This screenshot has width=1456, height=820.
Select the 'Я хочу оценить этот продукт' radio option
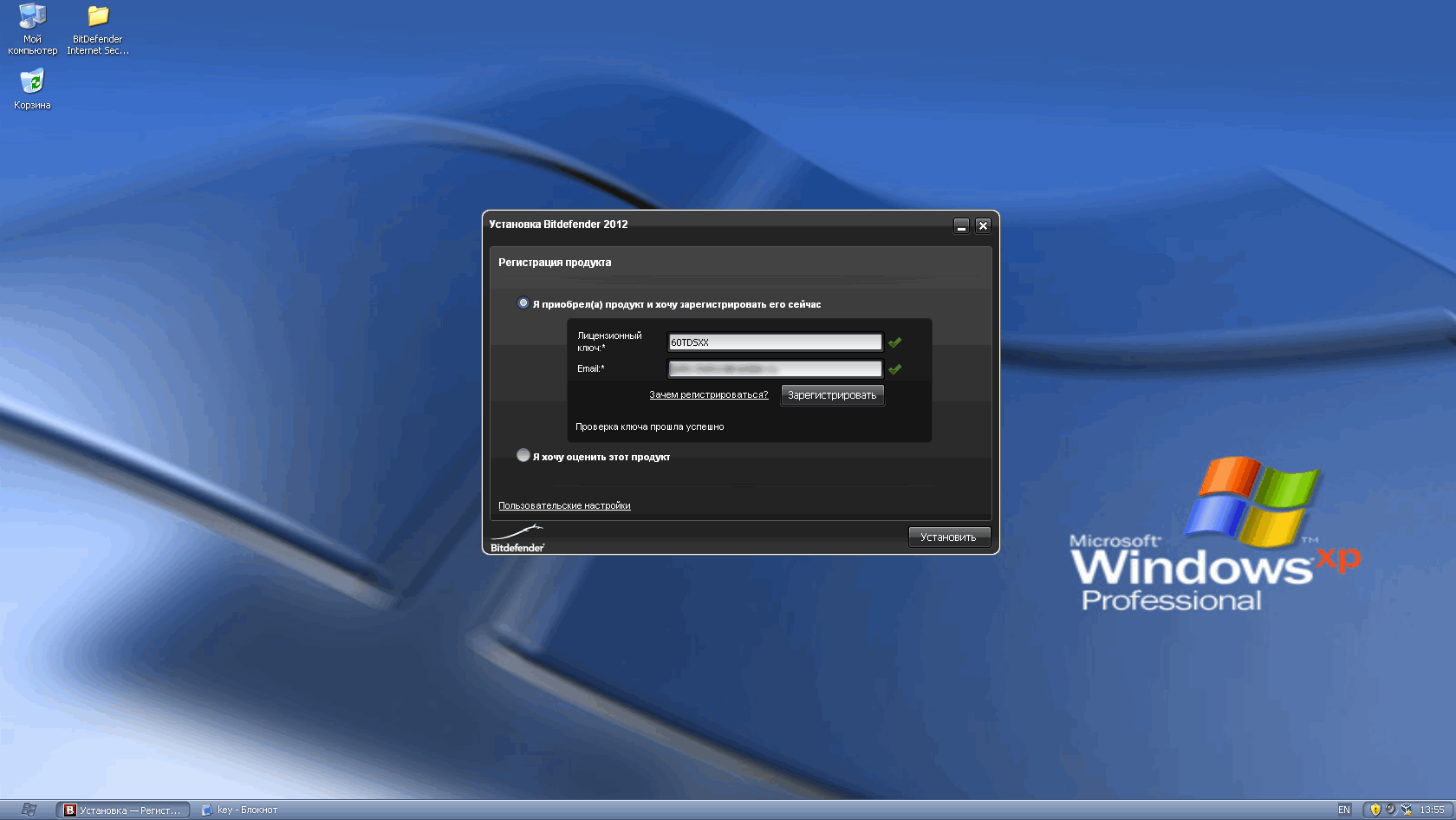click(523, 455)
